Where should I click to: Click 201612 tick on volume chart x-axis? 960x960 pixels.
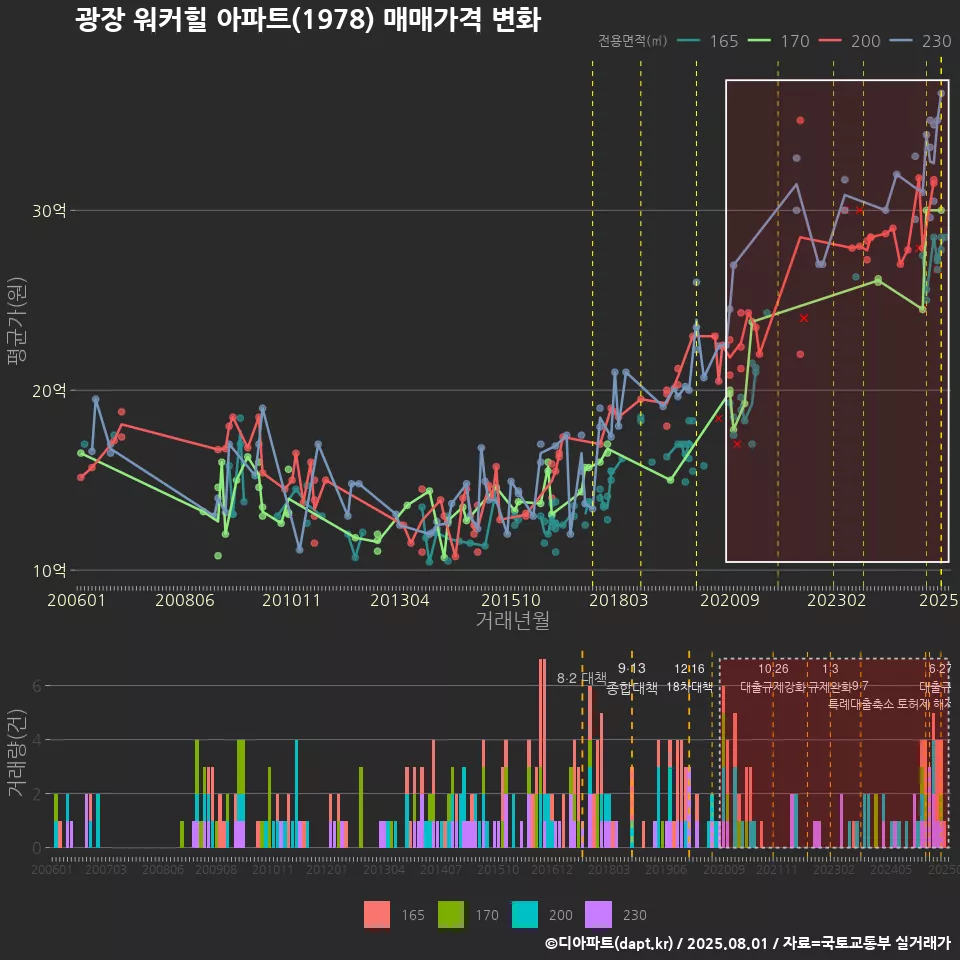tap(552, 869)
